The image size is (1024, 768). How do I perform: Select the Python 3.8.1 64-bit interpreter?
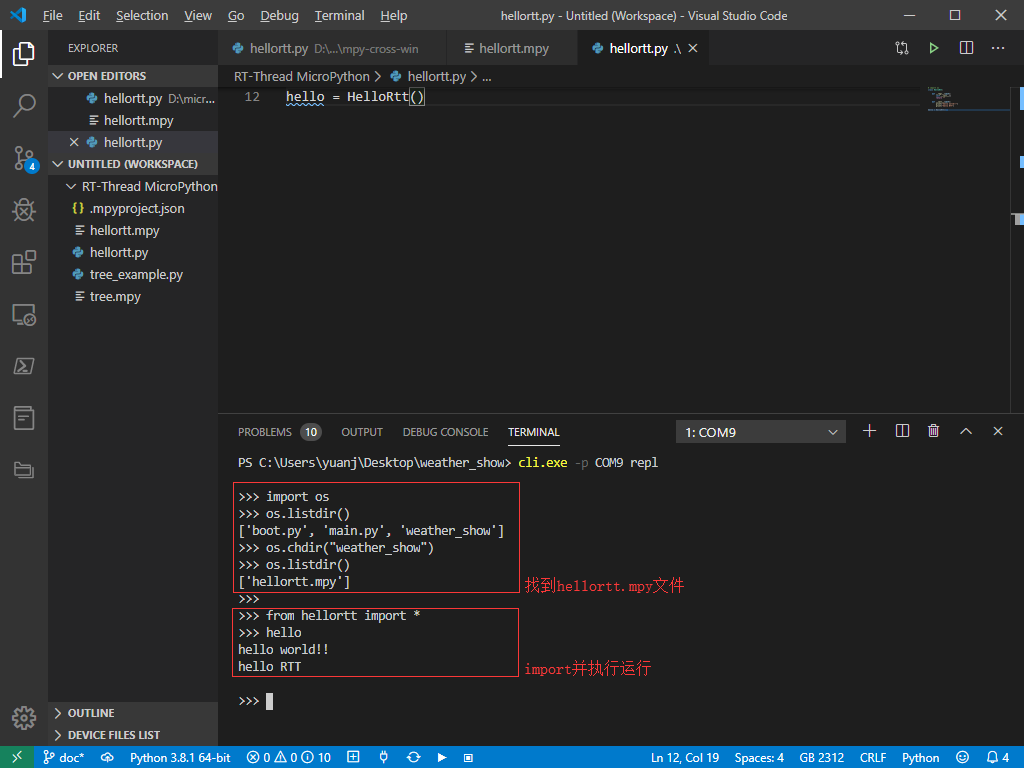click(180, 757)
